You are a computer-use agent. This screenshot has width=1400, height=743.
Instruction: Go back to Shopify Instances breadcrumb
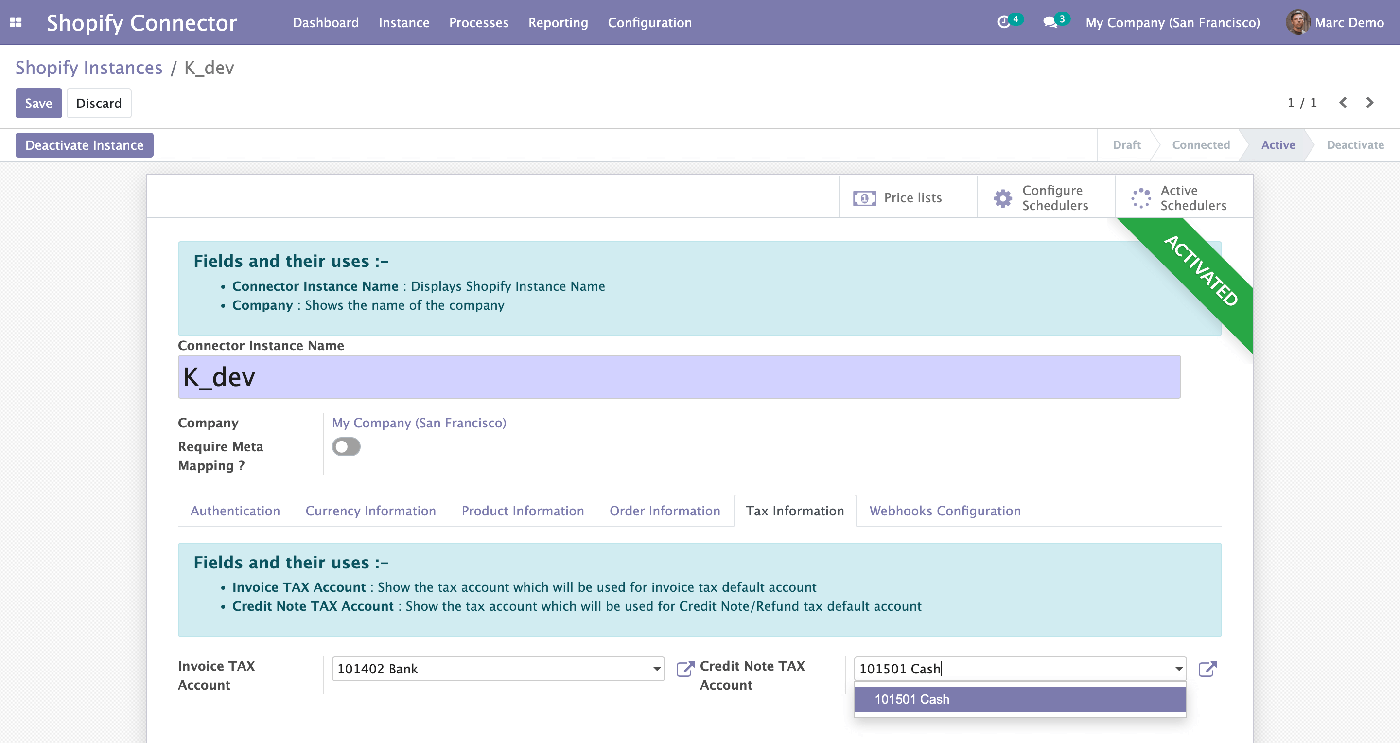coord(89,68)
